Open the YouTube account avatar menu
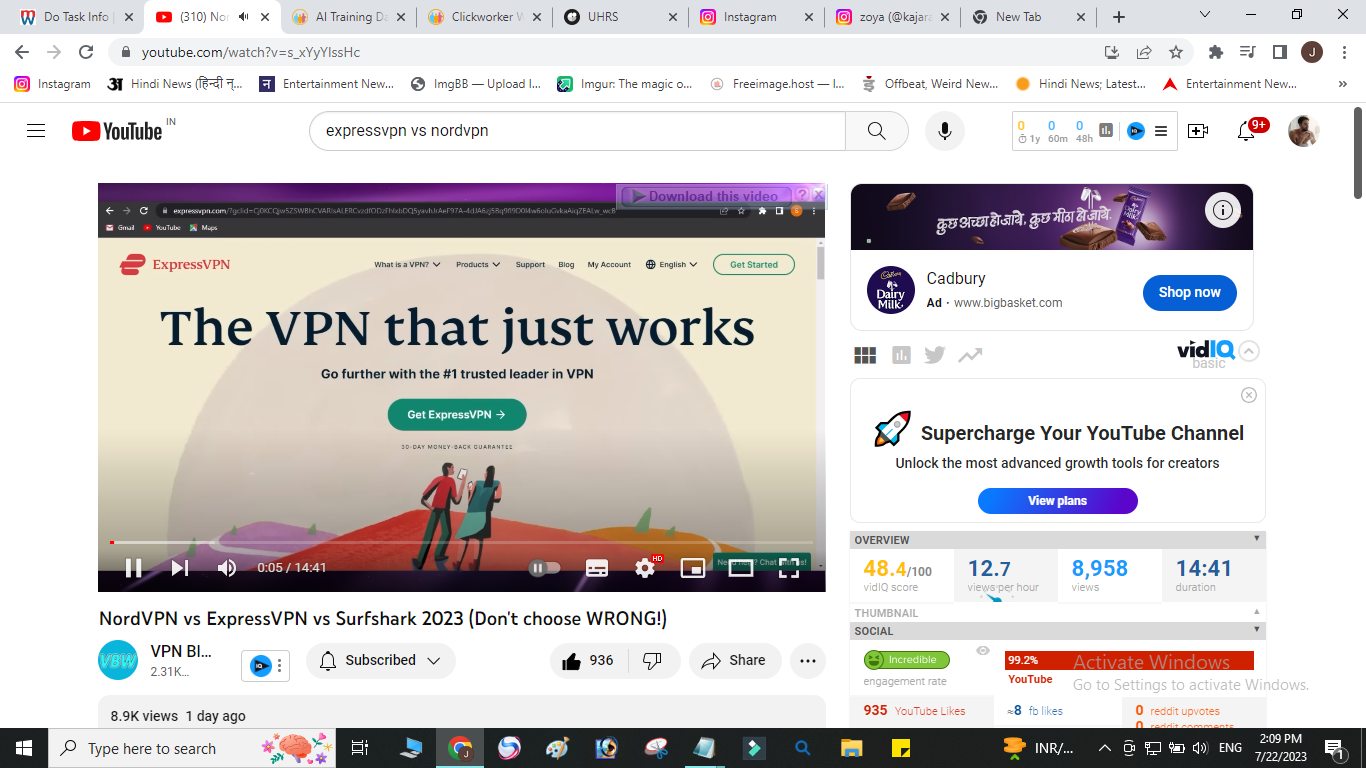The height and width of the screenshot is (768, 1366). (x=1303, y=131)
